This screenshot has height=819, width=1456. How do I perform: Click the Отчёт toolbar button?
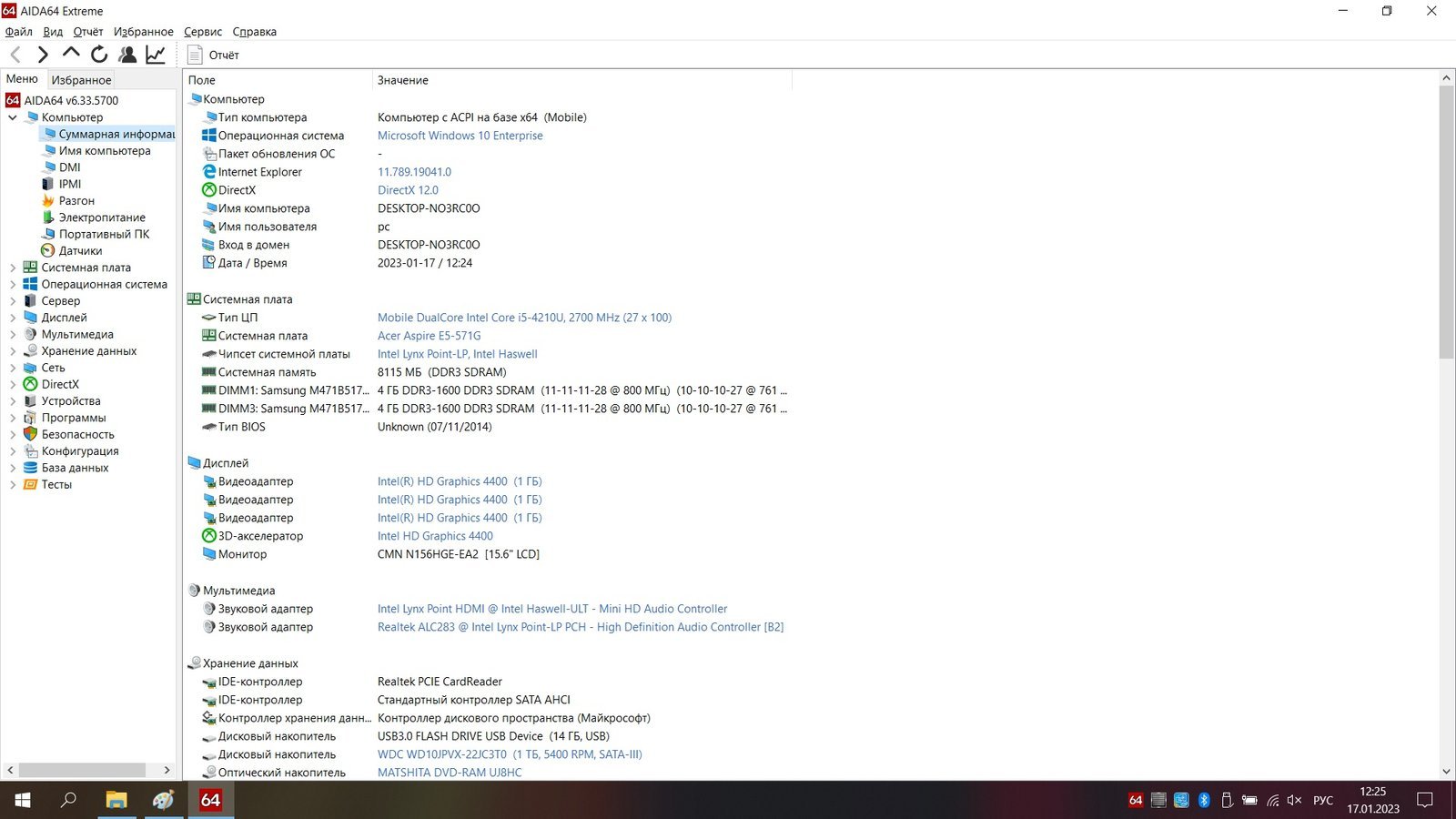214,56
